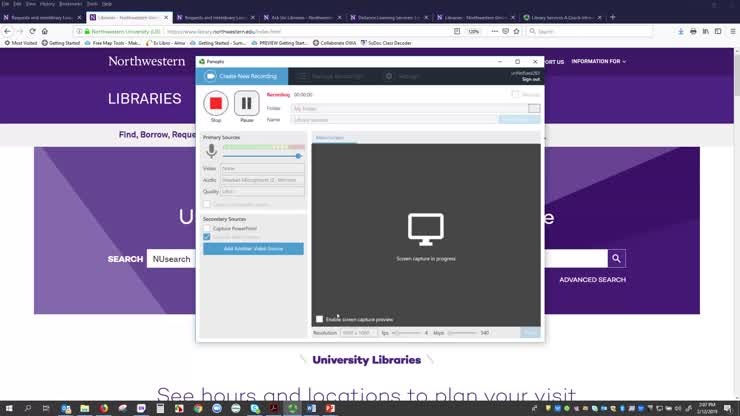Open Task View on the taskbar

(46, 408)
